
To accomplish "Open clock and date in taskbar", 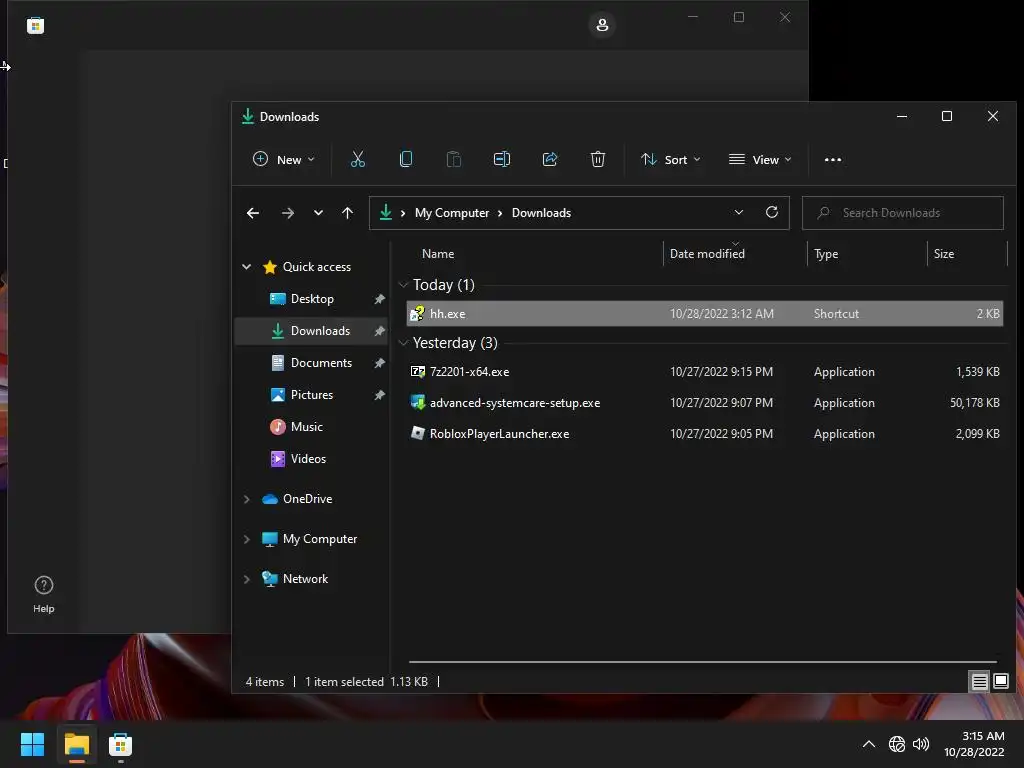I will pos(974,744).
